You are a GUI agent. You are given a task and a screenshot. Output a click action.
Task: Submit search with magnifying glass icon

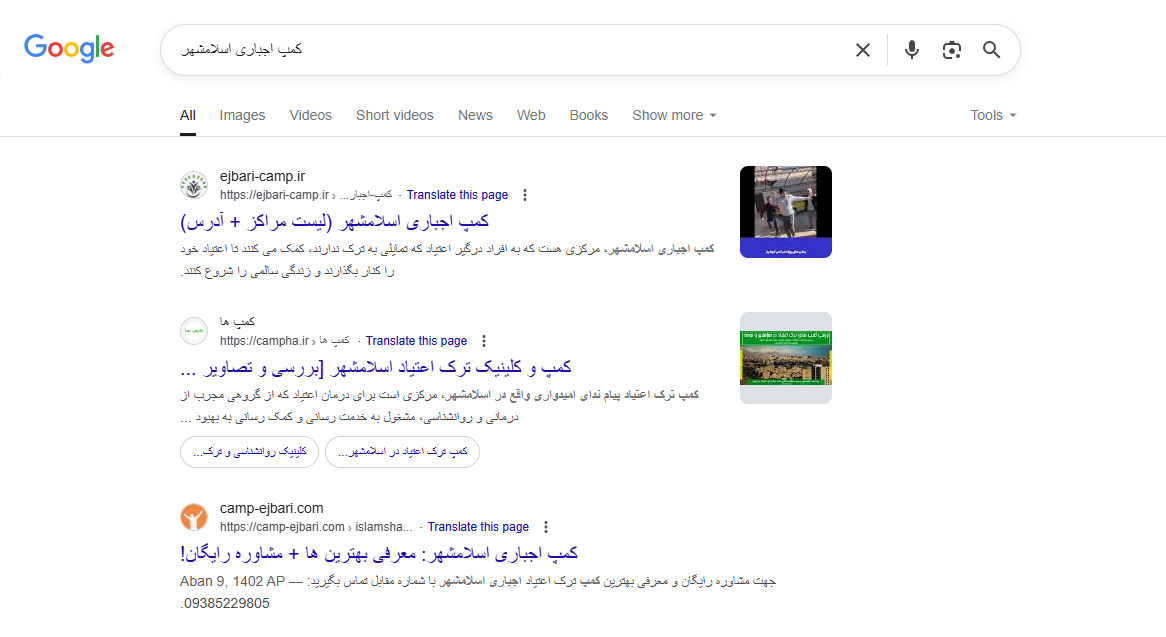pos(991,50)
